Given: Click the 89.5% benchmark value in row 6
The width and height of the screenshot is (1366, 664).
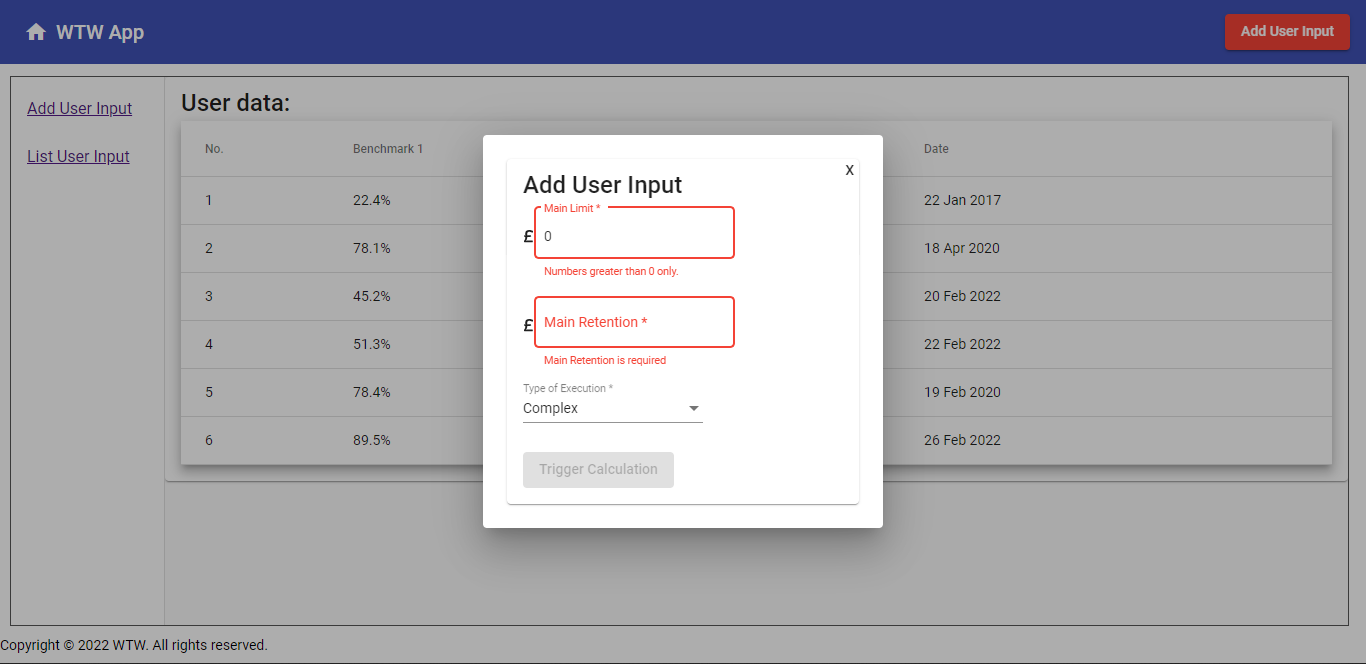Looking at the screenshot, I should (371, 440).
